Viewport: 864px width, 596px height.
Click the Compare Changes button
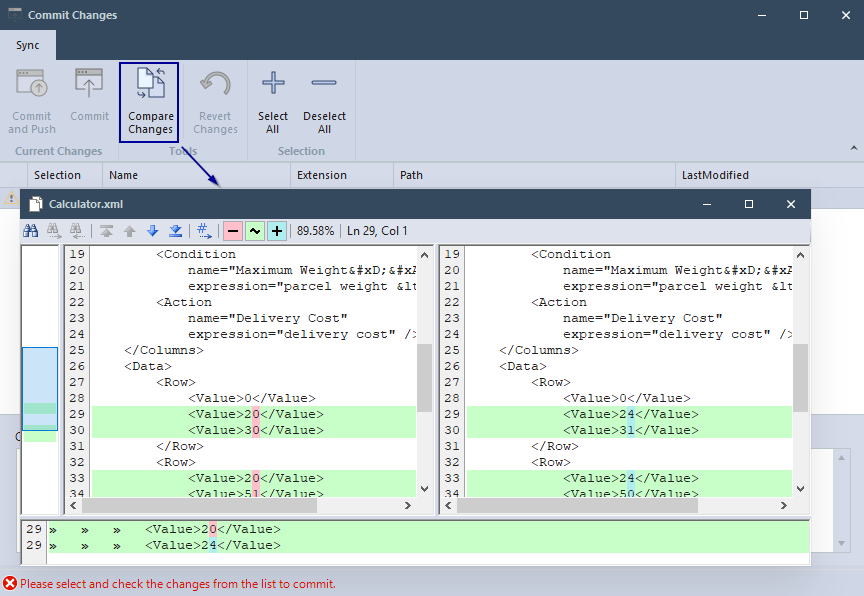coord(150,102)
